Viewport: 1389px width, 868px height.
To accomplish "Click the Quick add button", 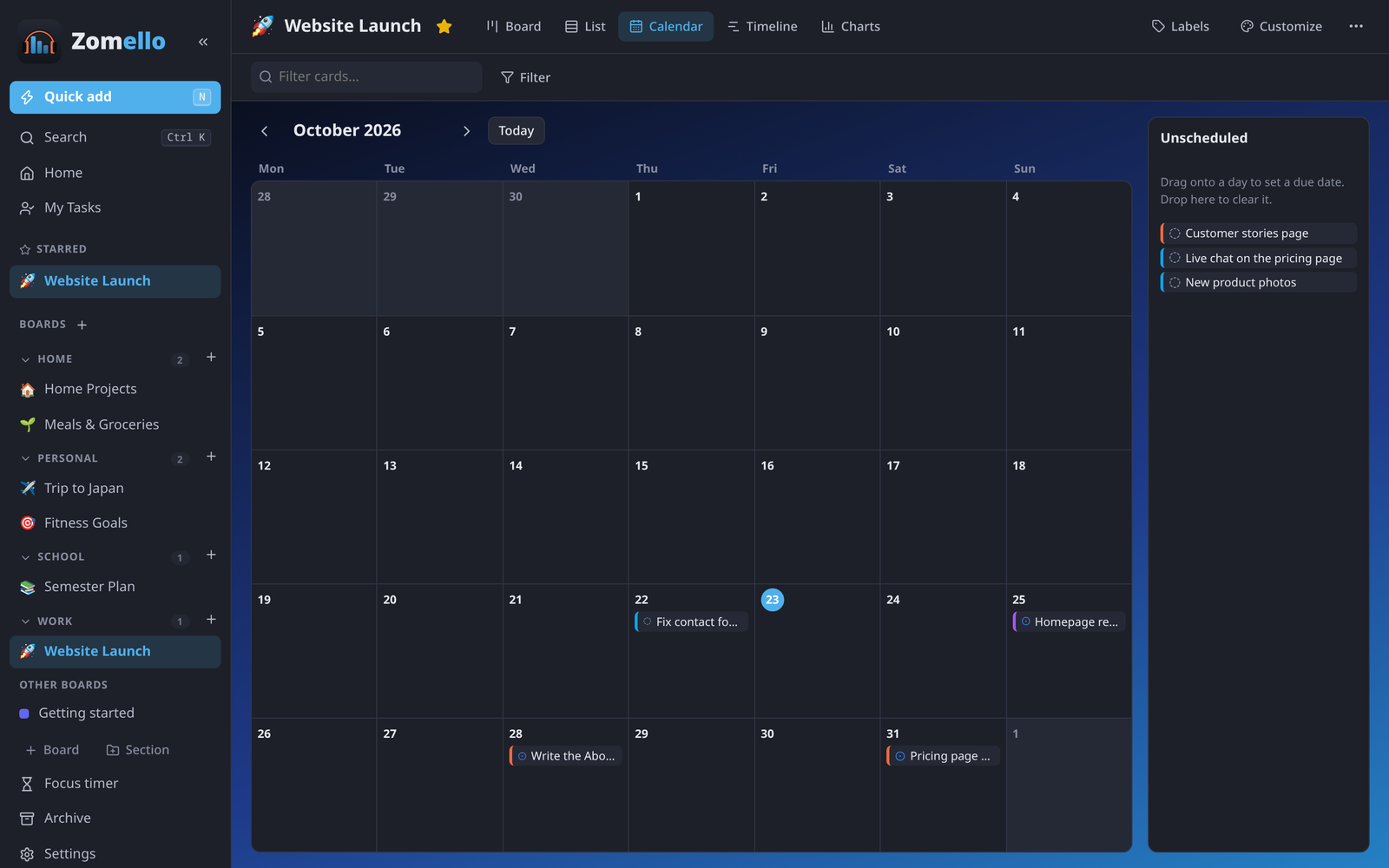I will tap(115, 97).
